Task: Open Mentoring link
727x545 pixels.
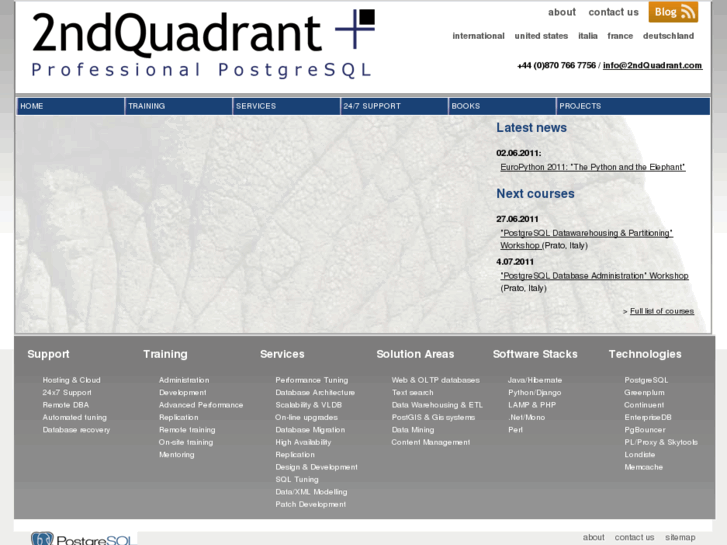Action: (x=177, y=455)
